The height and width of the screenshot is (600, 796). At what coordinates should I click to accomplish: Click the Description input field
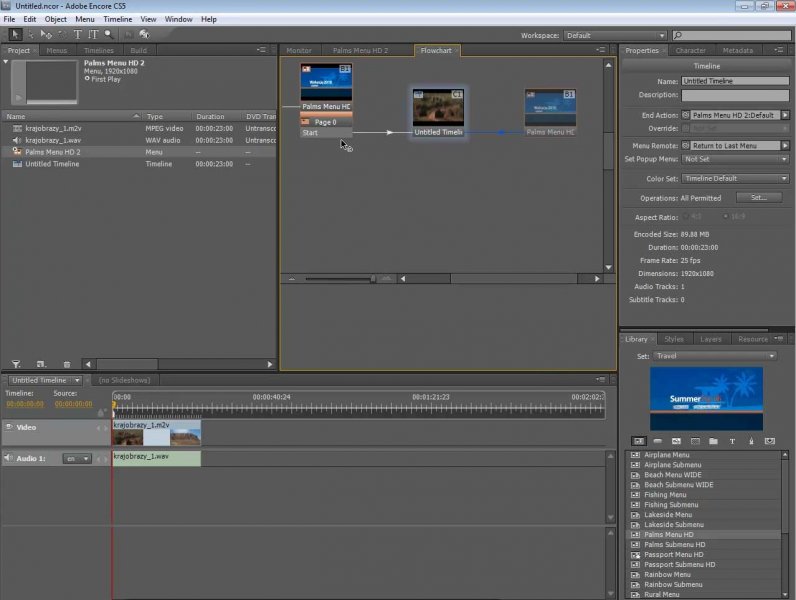click(734, 95)
